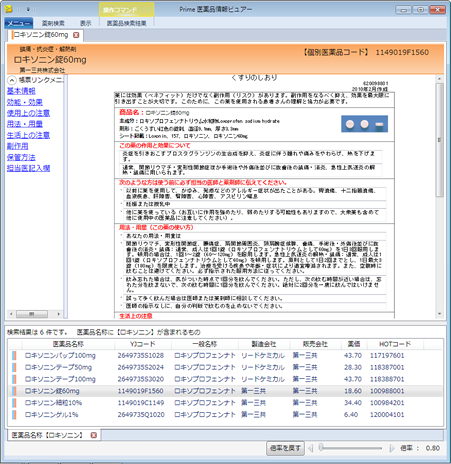Click the document vertical scrollbar down arrow
Screen dimensions: 451x464
[440, 314]
